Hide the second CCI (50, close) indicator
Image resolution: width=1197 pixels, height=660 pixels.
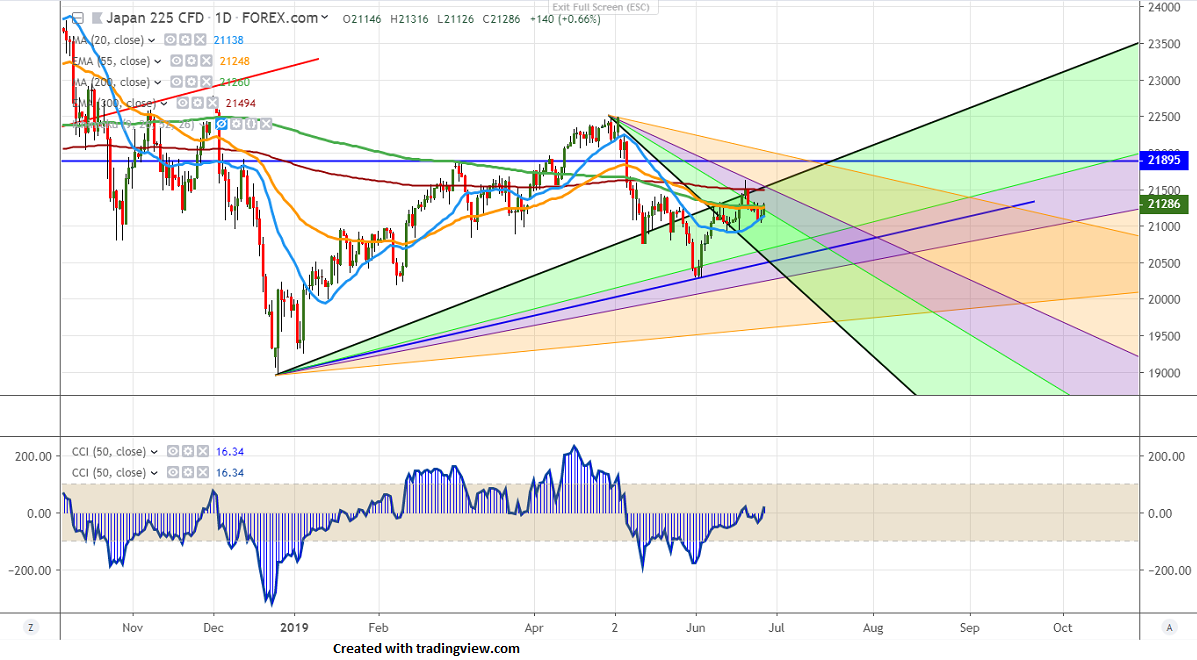(173, 473)
